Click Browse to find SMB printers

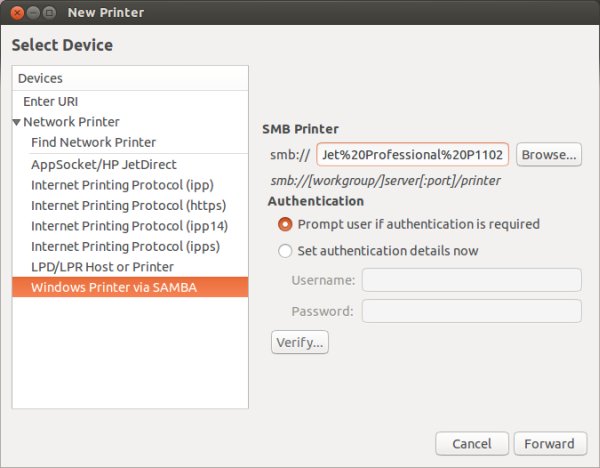click(550, 155)
